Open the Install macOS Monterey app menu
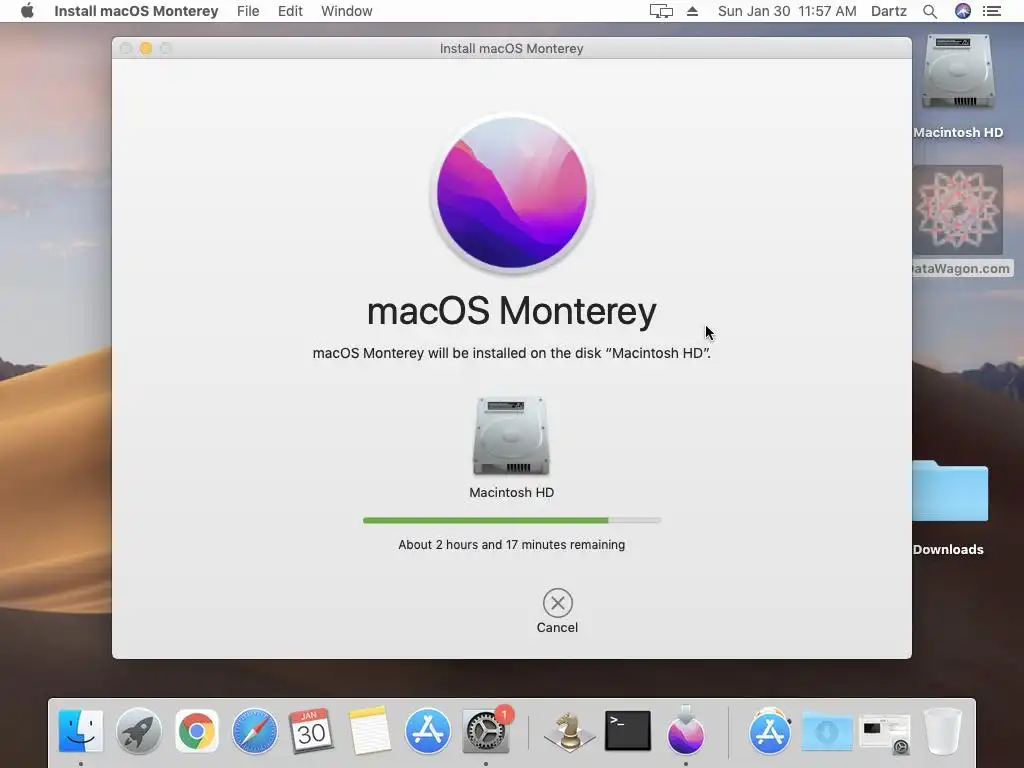The height and width of the screenshot is (768, 1024). (x=136, y=11)
